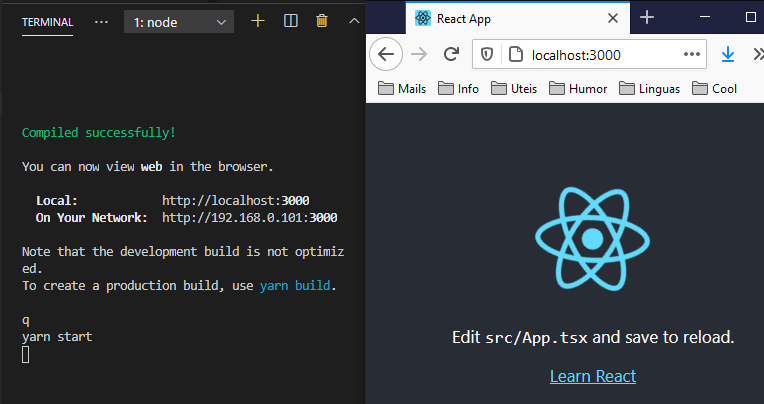Open the browser downloads arrow
The height and width of the screenshot is (404, 764).
[727, 55]
